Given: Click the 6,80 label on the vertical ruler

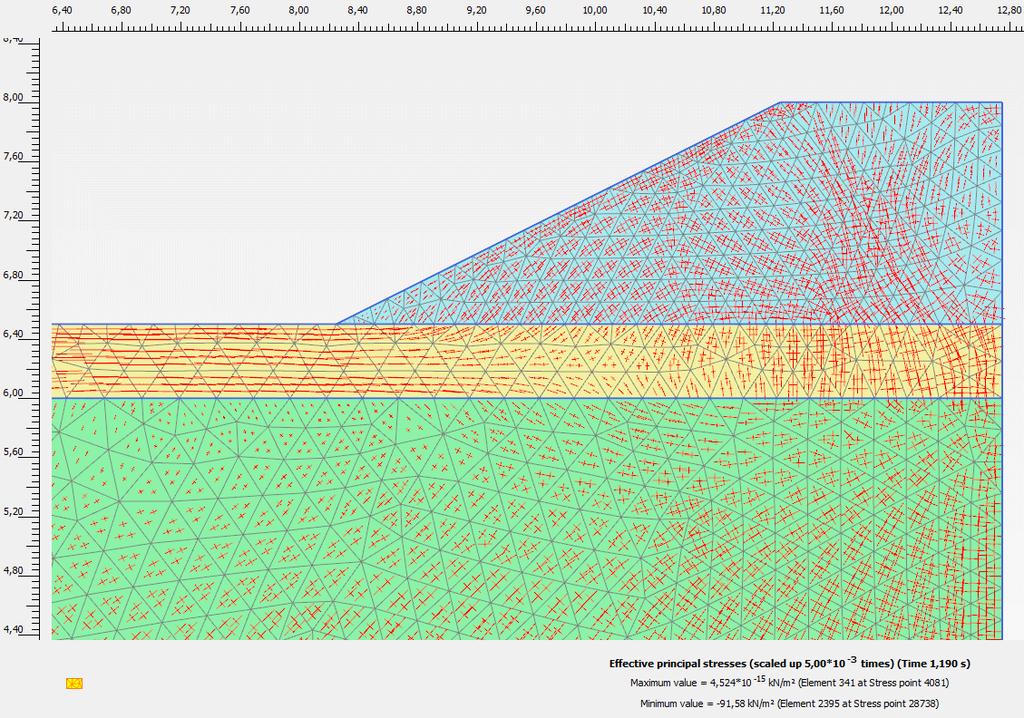Looking at the screenshot, I should [13, 275].
